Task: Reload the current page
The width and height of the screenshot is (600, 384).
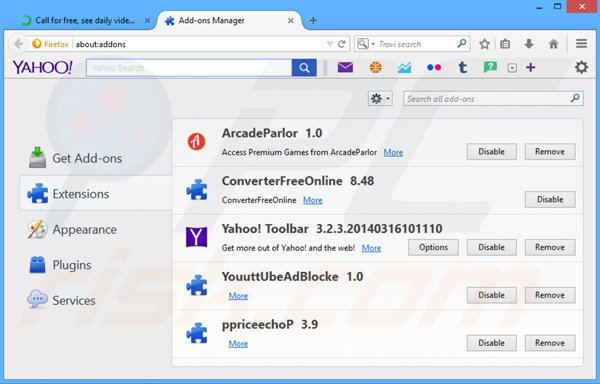Action: pos(341,44)
